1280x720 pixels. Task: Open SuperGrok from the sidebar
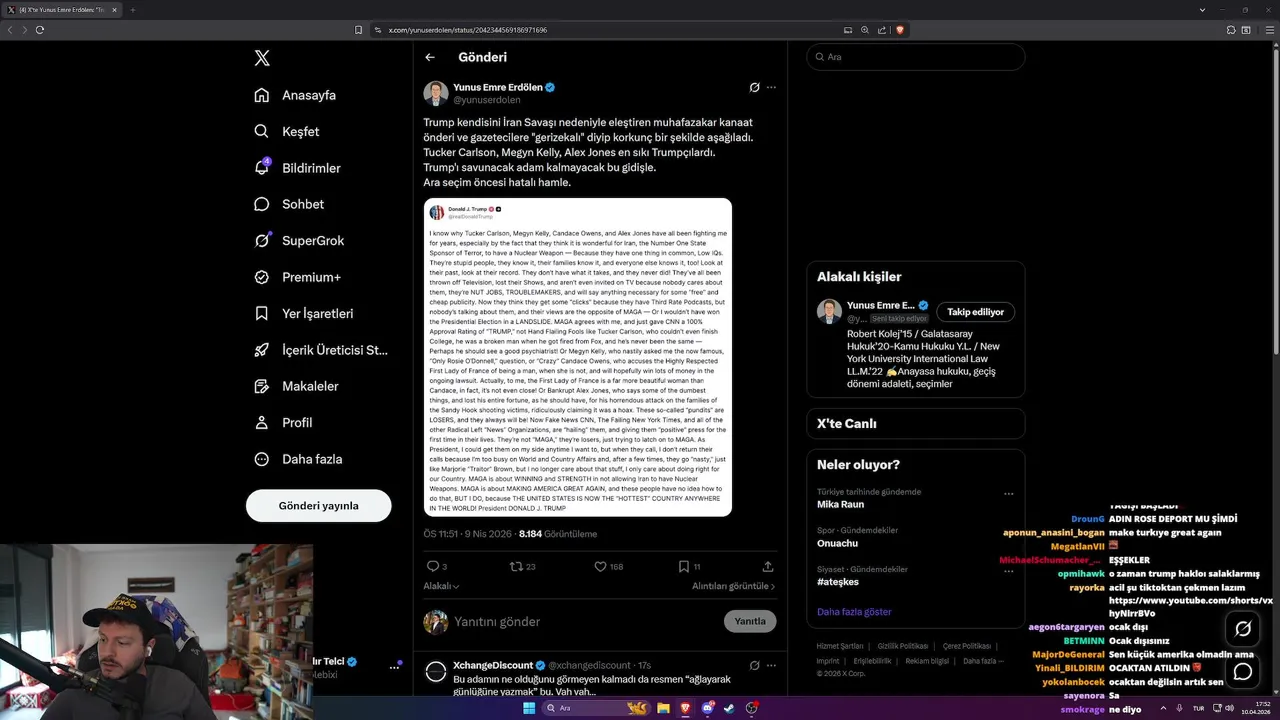(x=299, y=240)
